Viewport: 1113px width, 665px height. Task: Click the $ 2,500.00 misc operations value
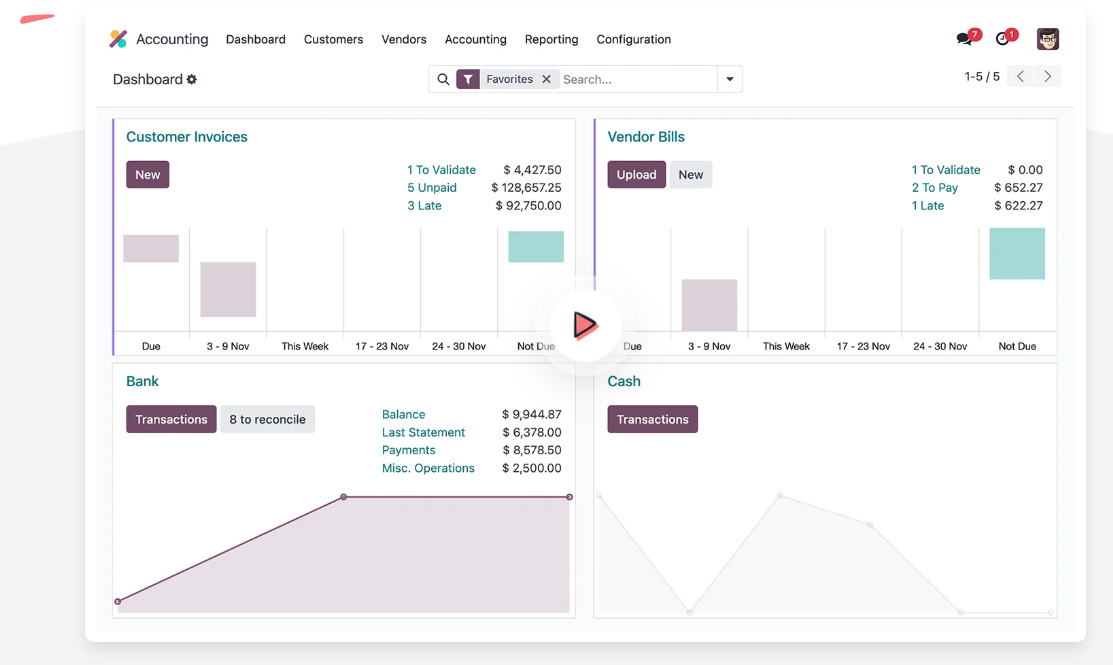532,468
